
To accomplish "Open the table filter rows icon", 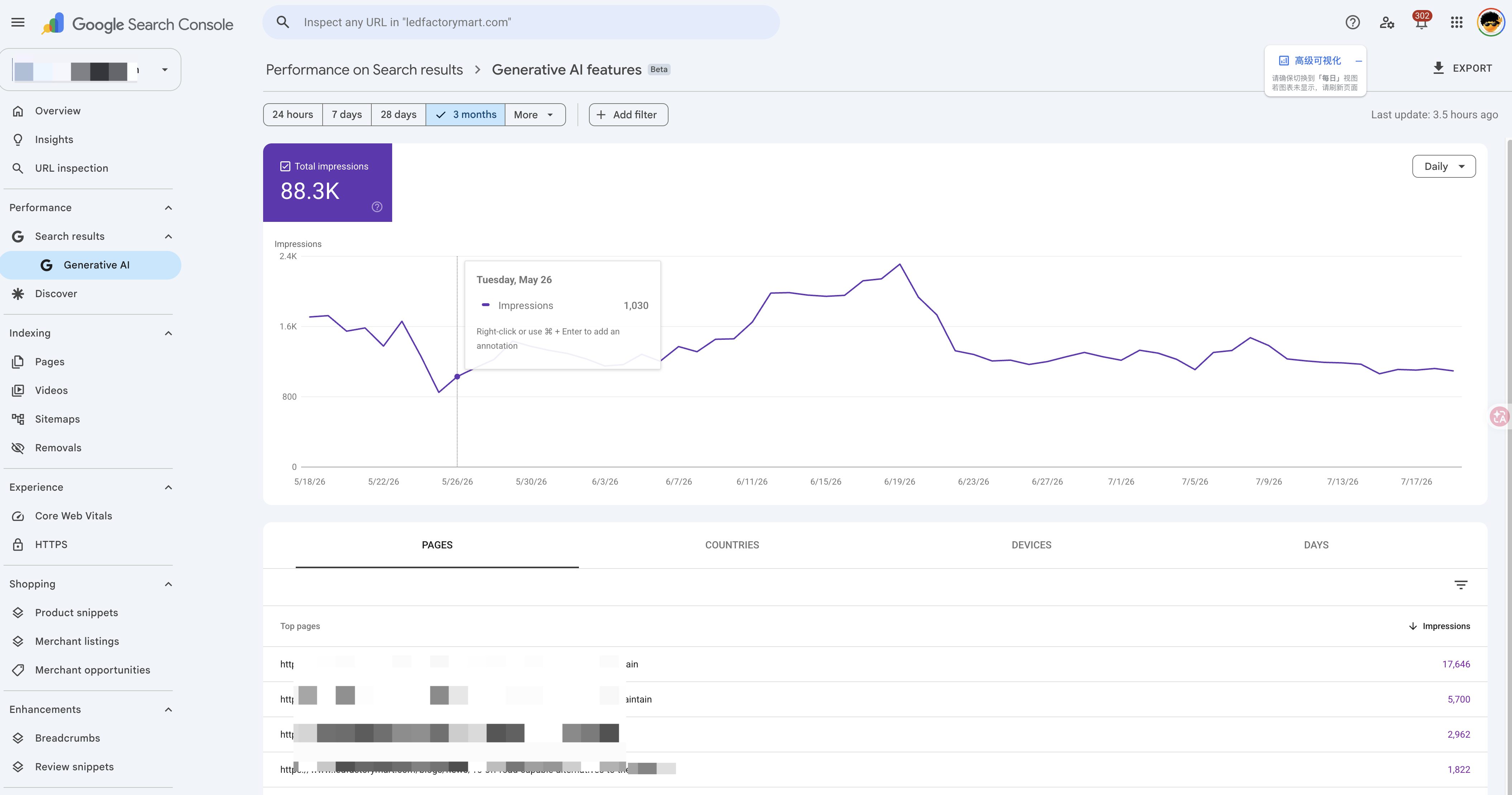I will 1461,584.
